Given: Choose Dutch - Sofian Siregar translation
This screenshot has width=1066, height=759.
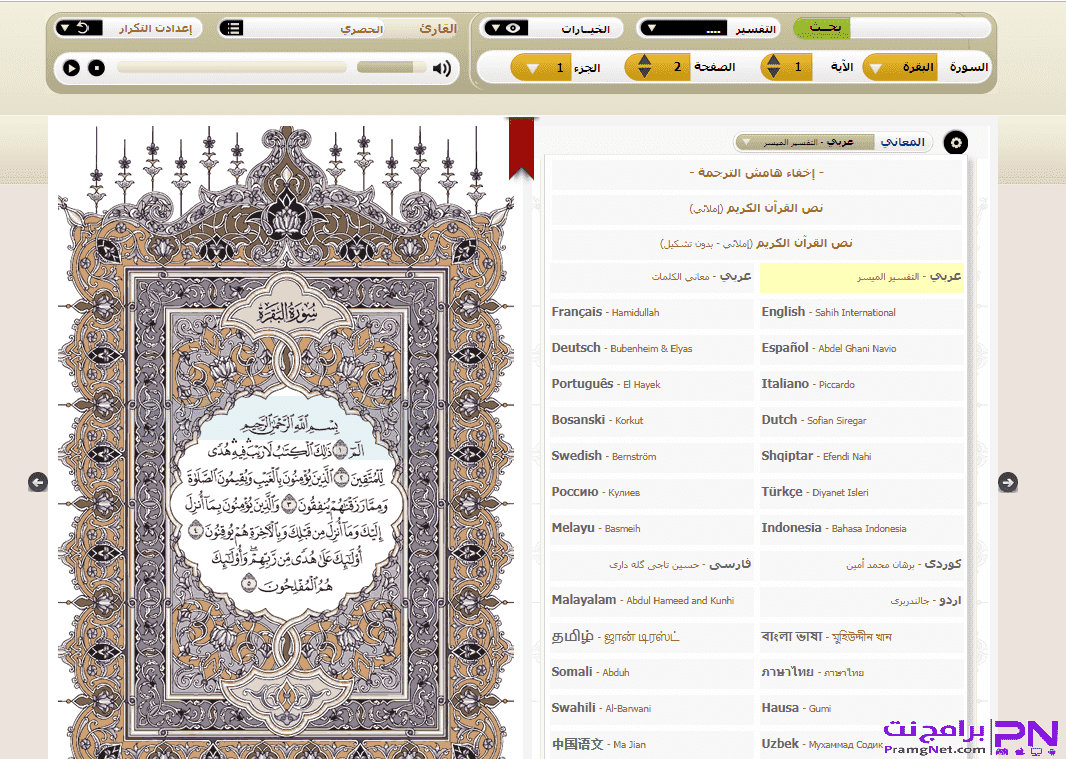Looking at the screenshot, I should (x=861, y=421).
